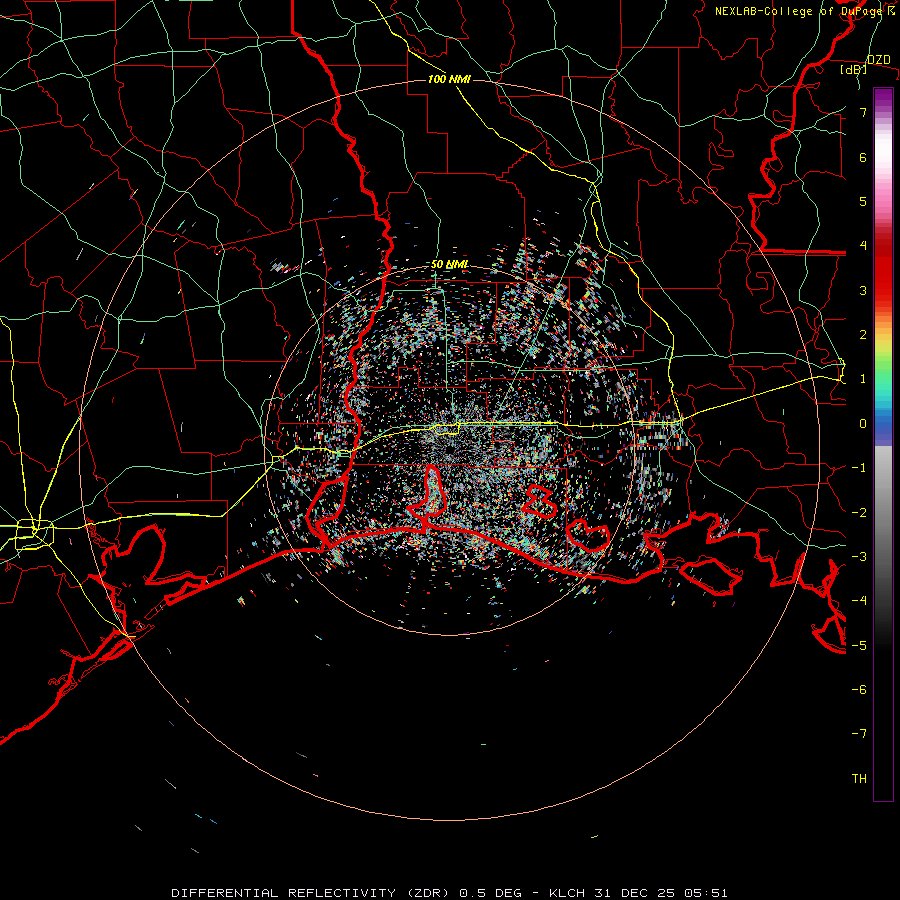Click the 2 value on the color scale

pos(863,335)
